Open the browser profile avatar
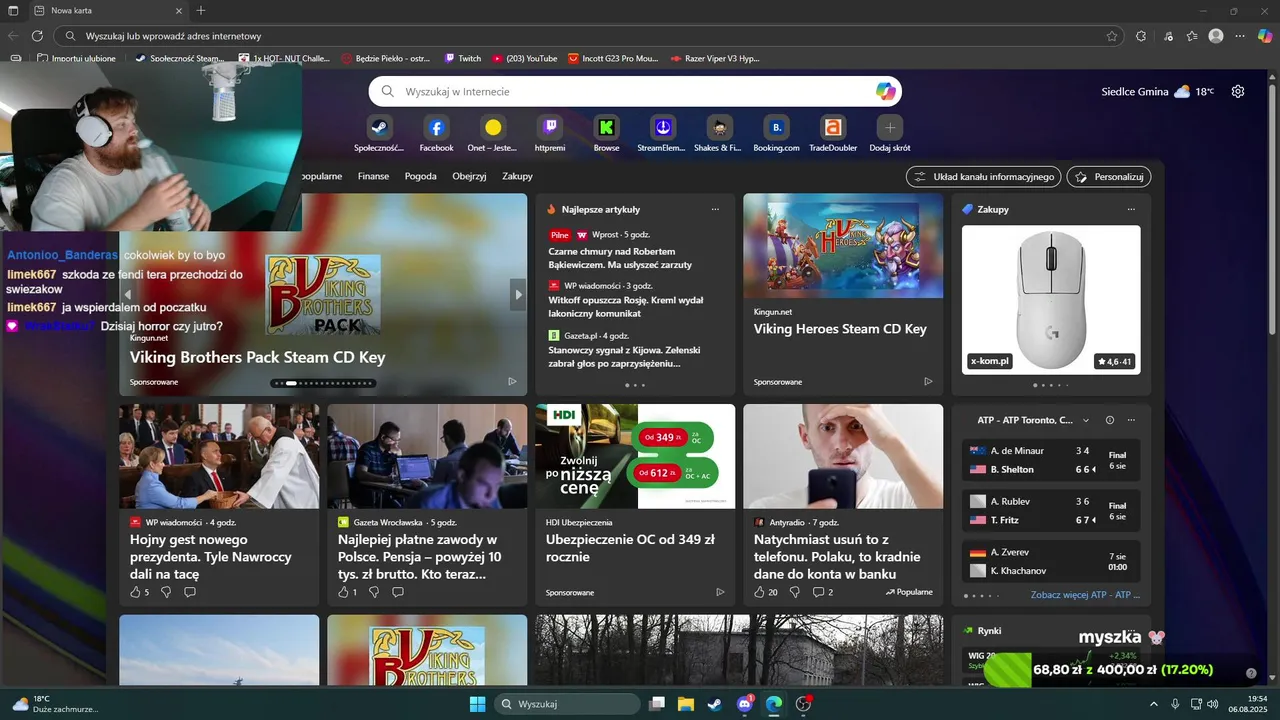1280x720 pixels. 1216,36
